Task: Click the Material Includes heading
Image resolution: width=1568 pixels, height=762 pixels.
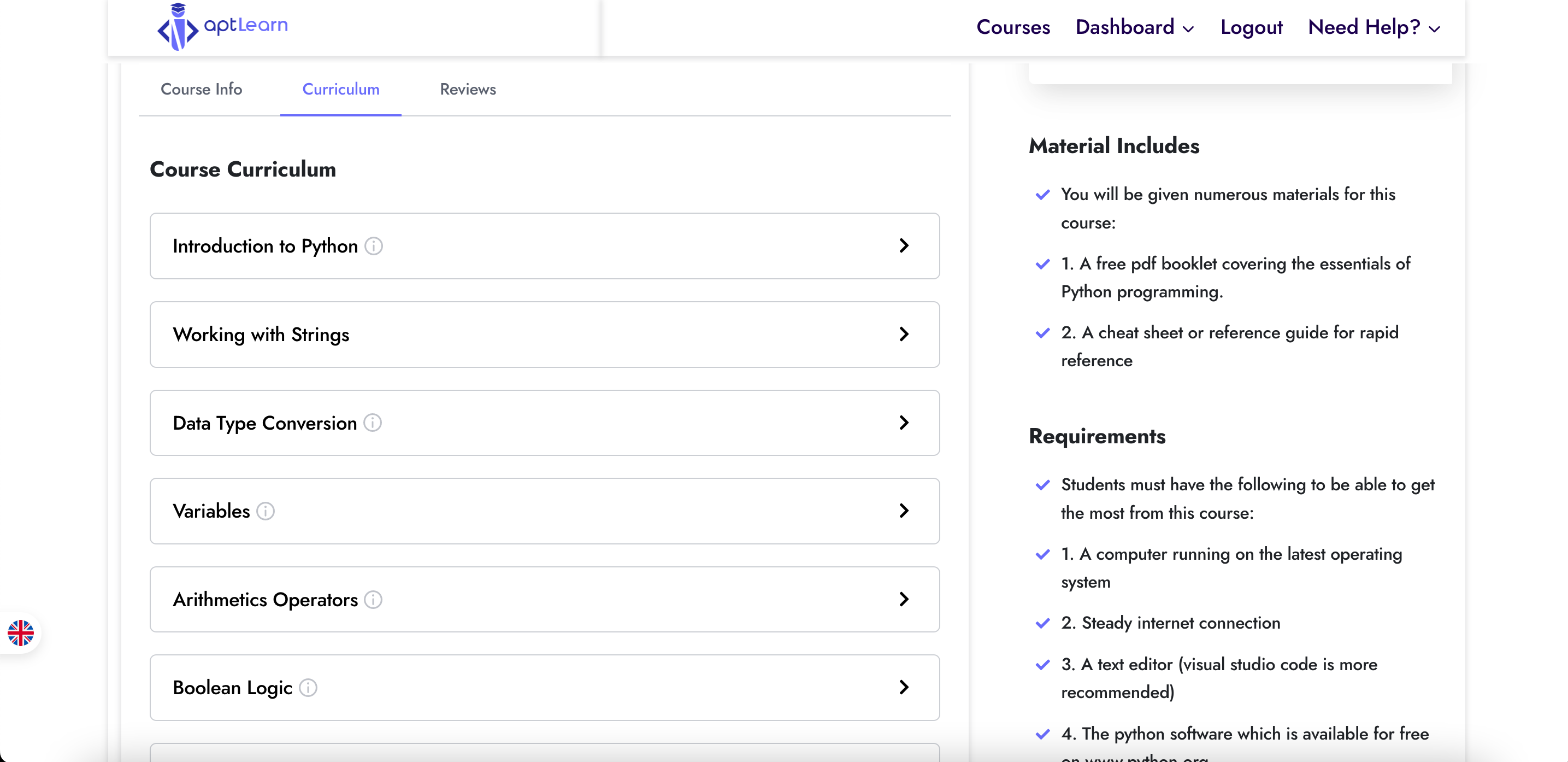Action: pos(1114,145)
